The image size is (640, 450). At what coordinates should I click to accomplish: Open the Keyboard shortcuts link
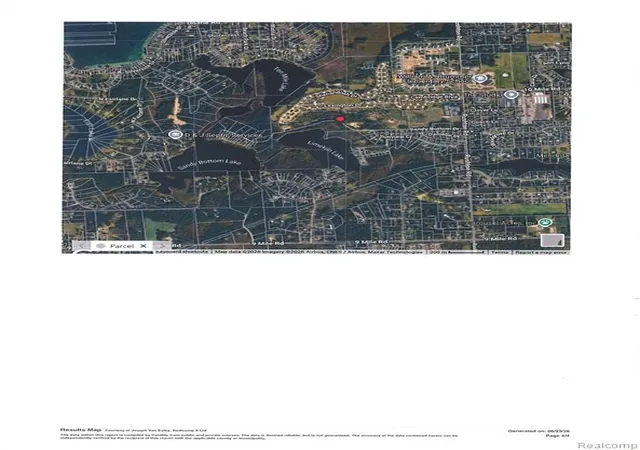coord(182,252)
